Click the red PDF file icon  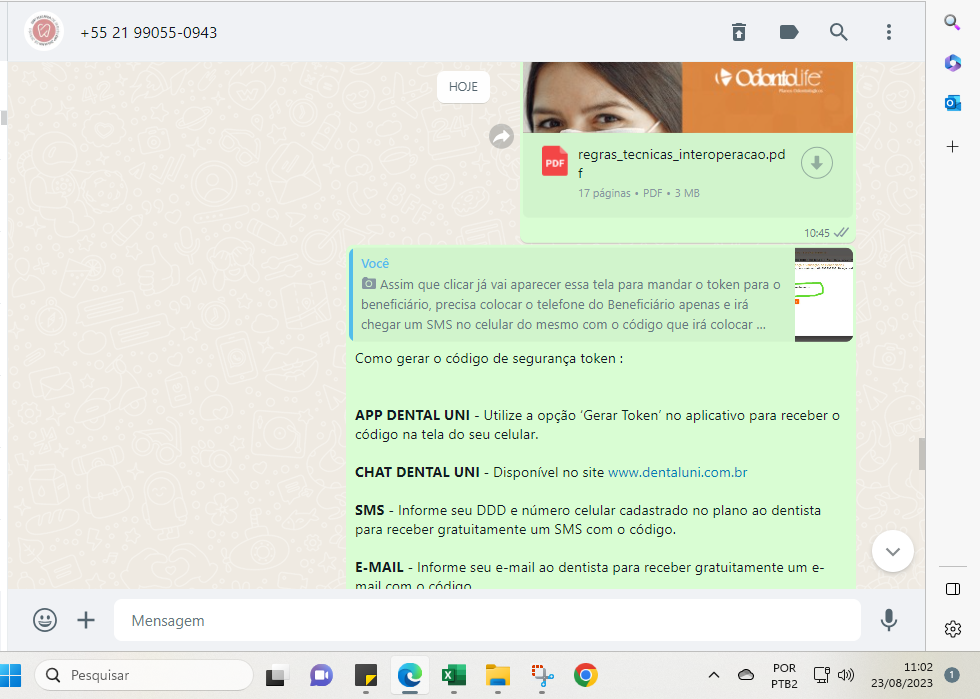554,161
